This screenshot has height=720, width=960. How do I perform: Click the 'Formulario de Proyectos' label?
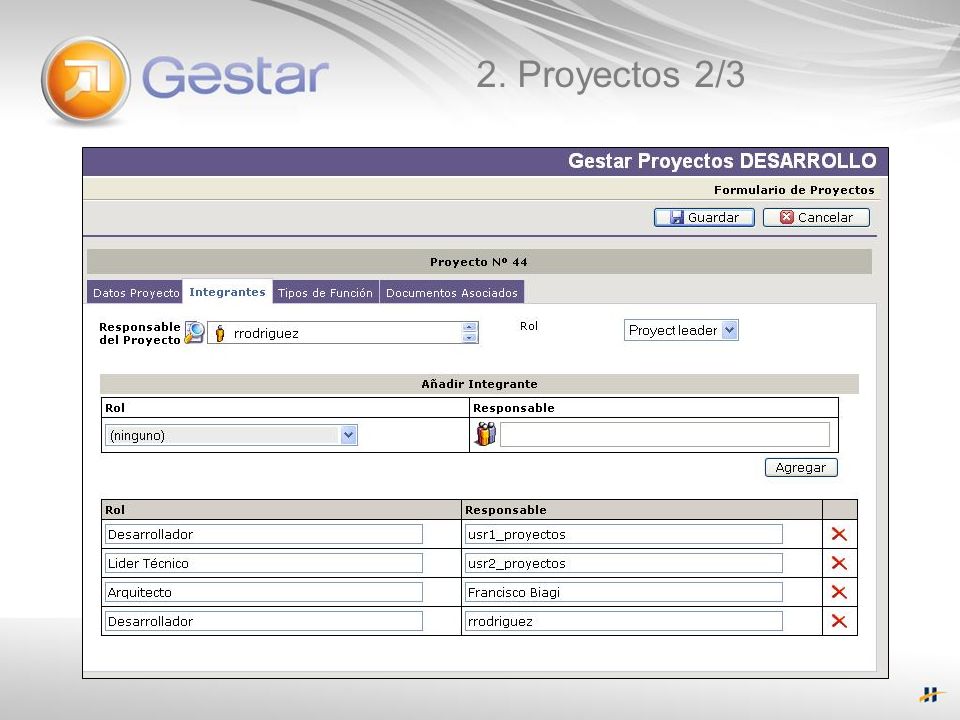[x=794, y=190]
